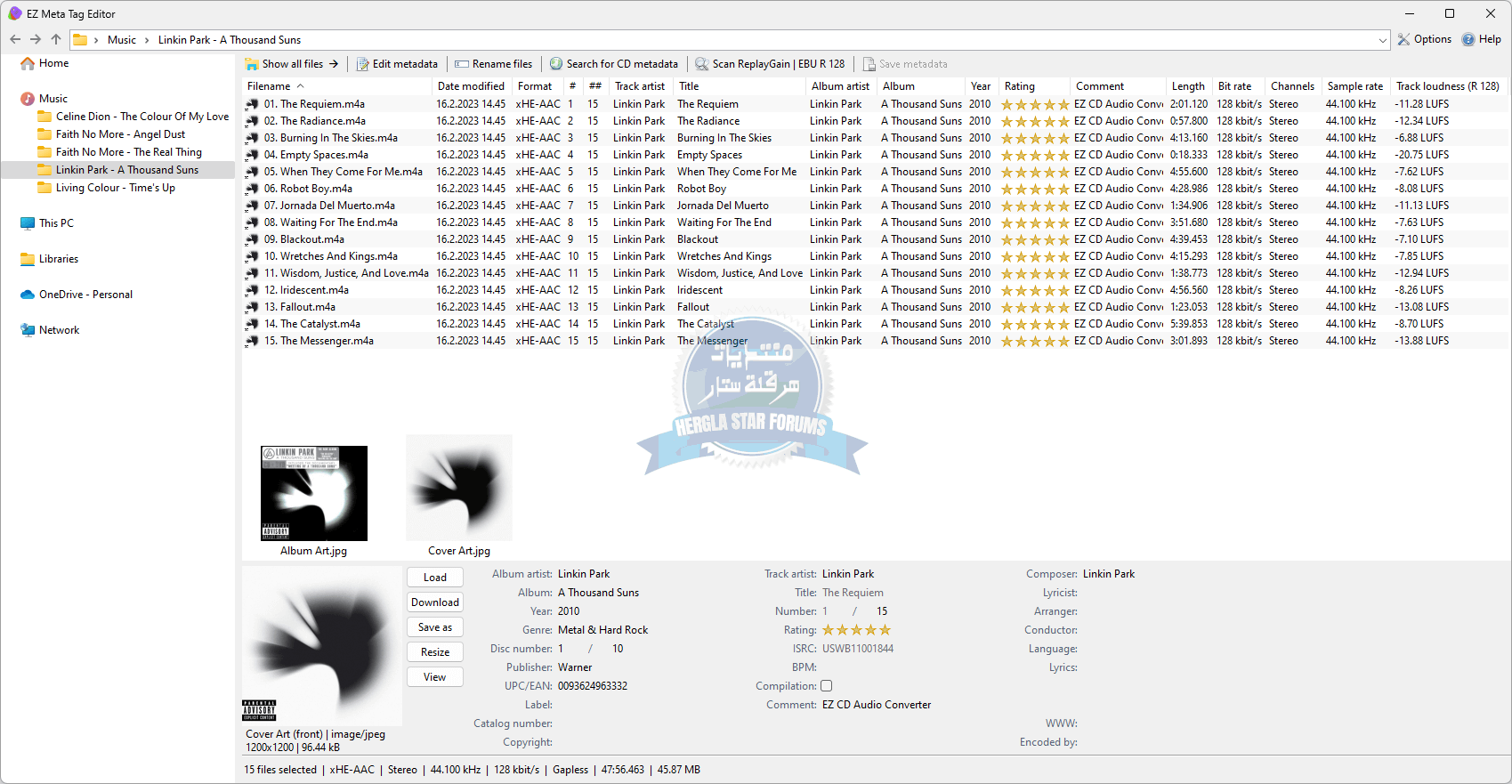Click the breadcrumb chevron before Music
Screen dimensions: 1512x784
point(96,40)
